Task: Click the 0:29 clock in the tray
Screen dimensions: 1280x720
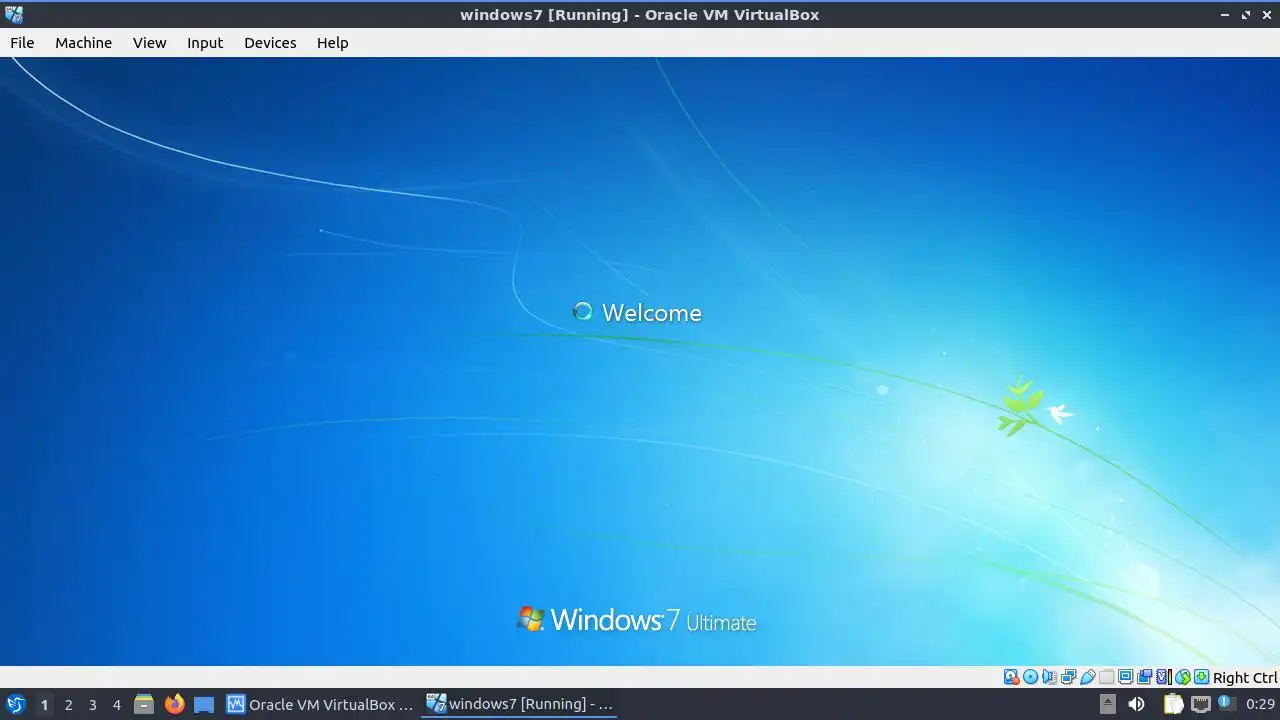Action: tap(1260, 704)
